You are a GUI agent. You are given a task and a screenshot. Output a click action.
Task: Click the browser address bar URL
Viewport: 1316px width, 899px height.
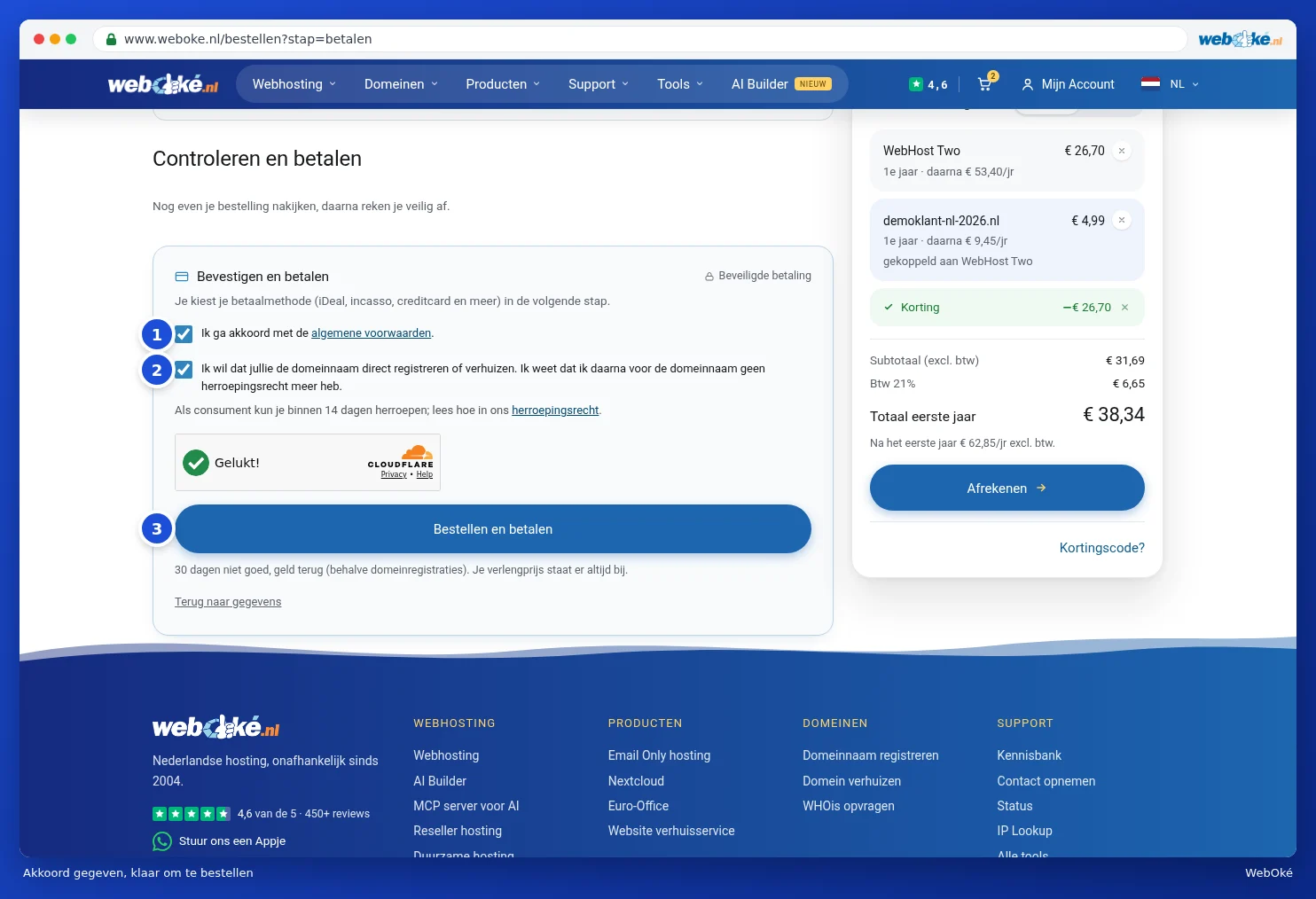[x=248, y=39]
